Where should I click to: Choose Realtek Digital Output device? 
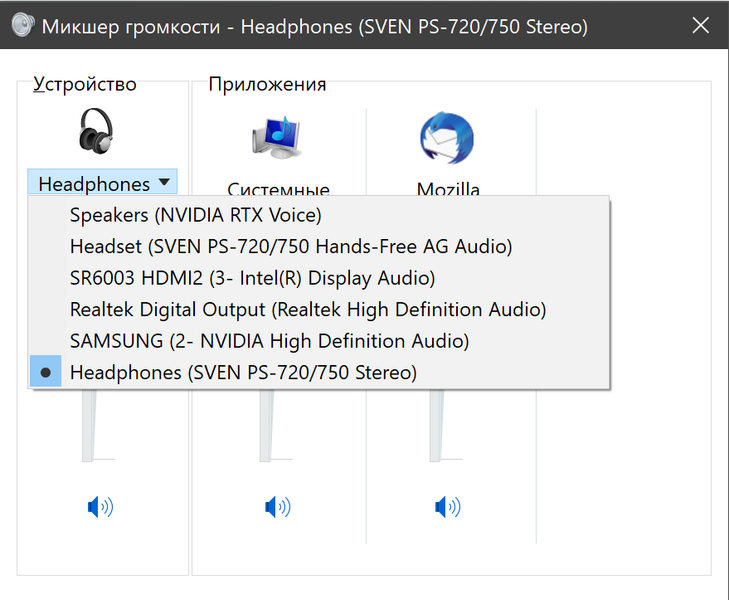coord(319,310)
